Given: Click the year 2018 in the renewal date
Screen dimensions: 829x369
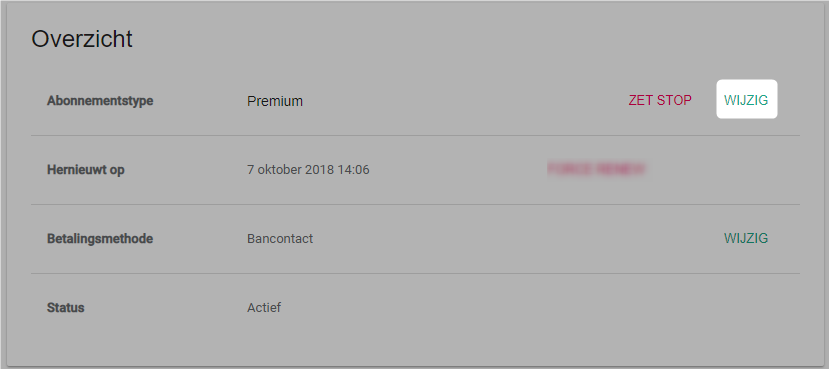Looking at the screenshot, I should (x=318, y=170).
